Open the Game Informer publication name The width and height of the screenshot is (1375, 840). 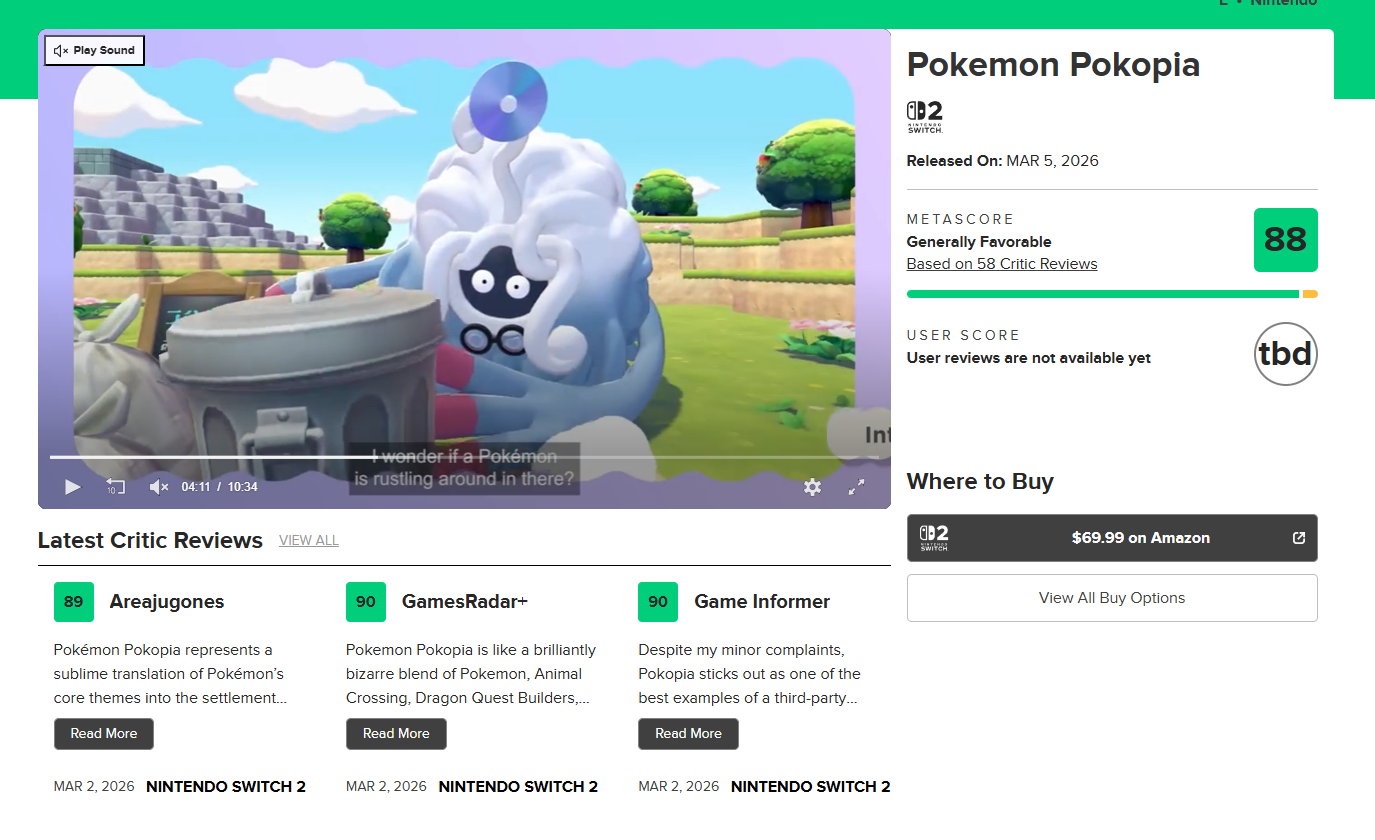[x=762, y=602]
